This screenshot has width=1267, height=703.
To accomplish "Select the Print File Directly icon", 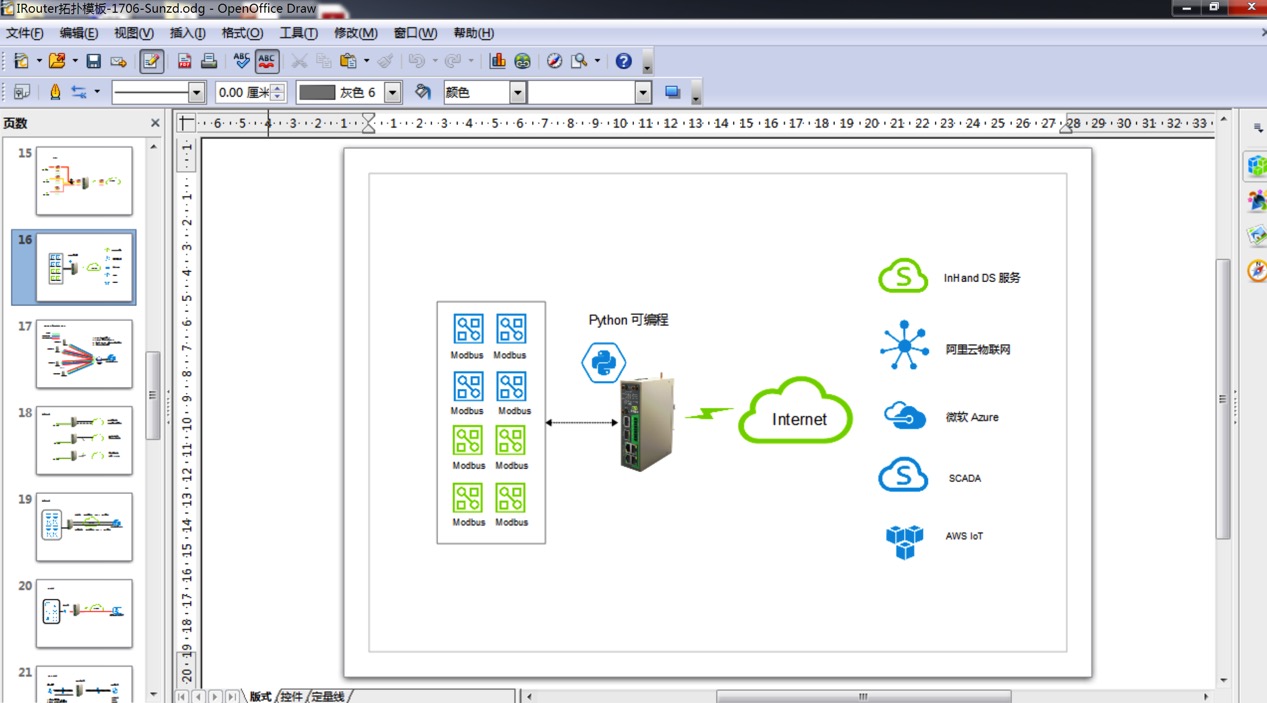I will pos(208,61).
